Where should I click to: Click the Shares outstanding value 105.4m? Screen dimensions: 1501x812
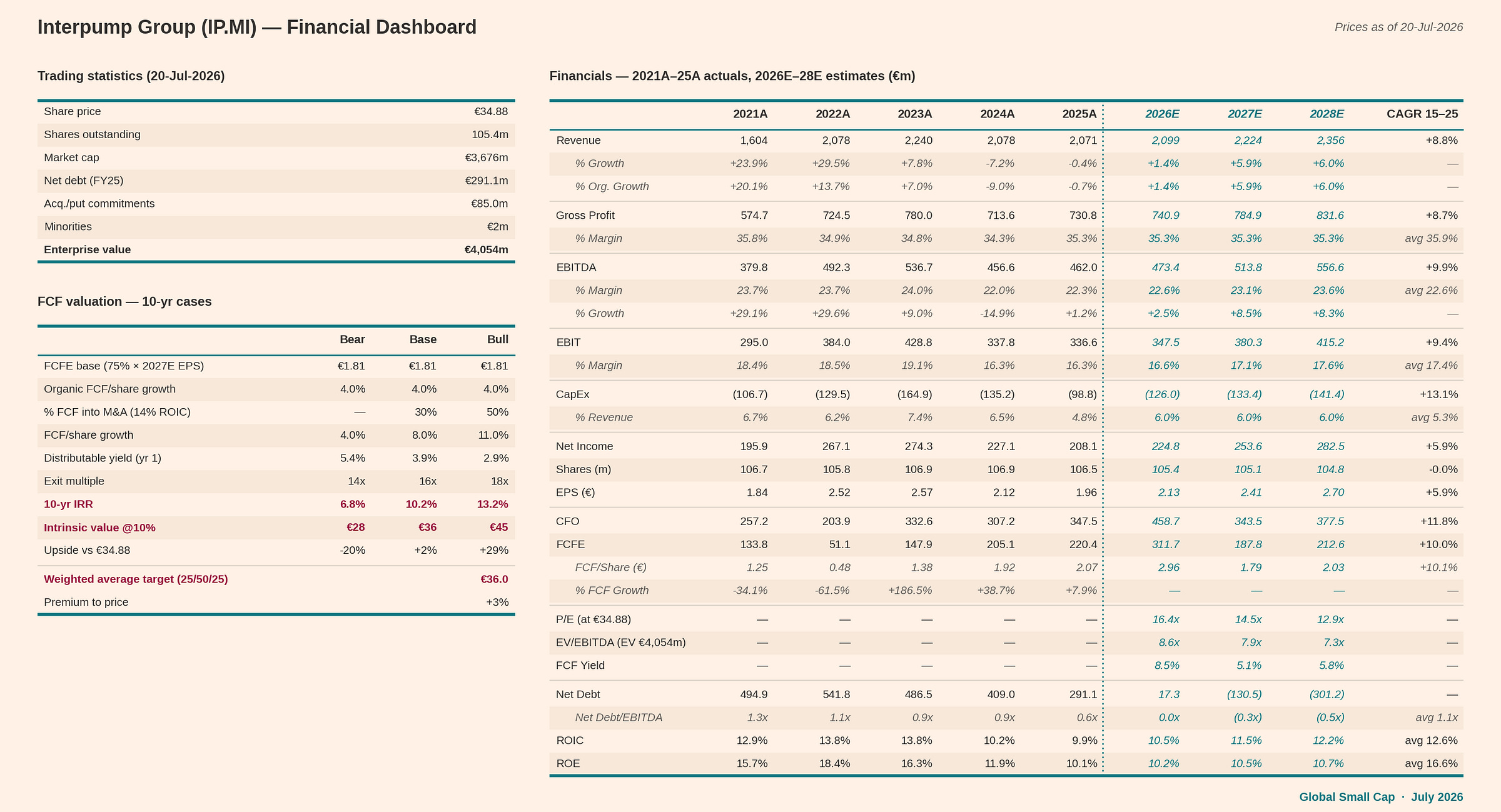pyautogui.click(x=490, y=135)
